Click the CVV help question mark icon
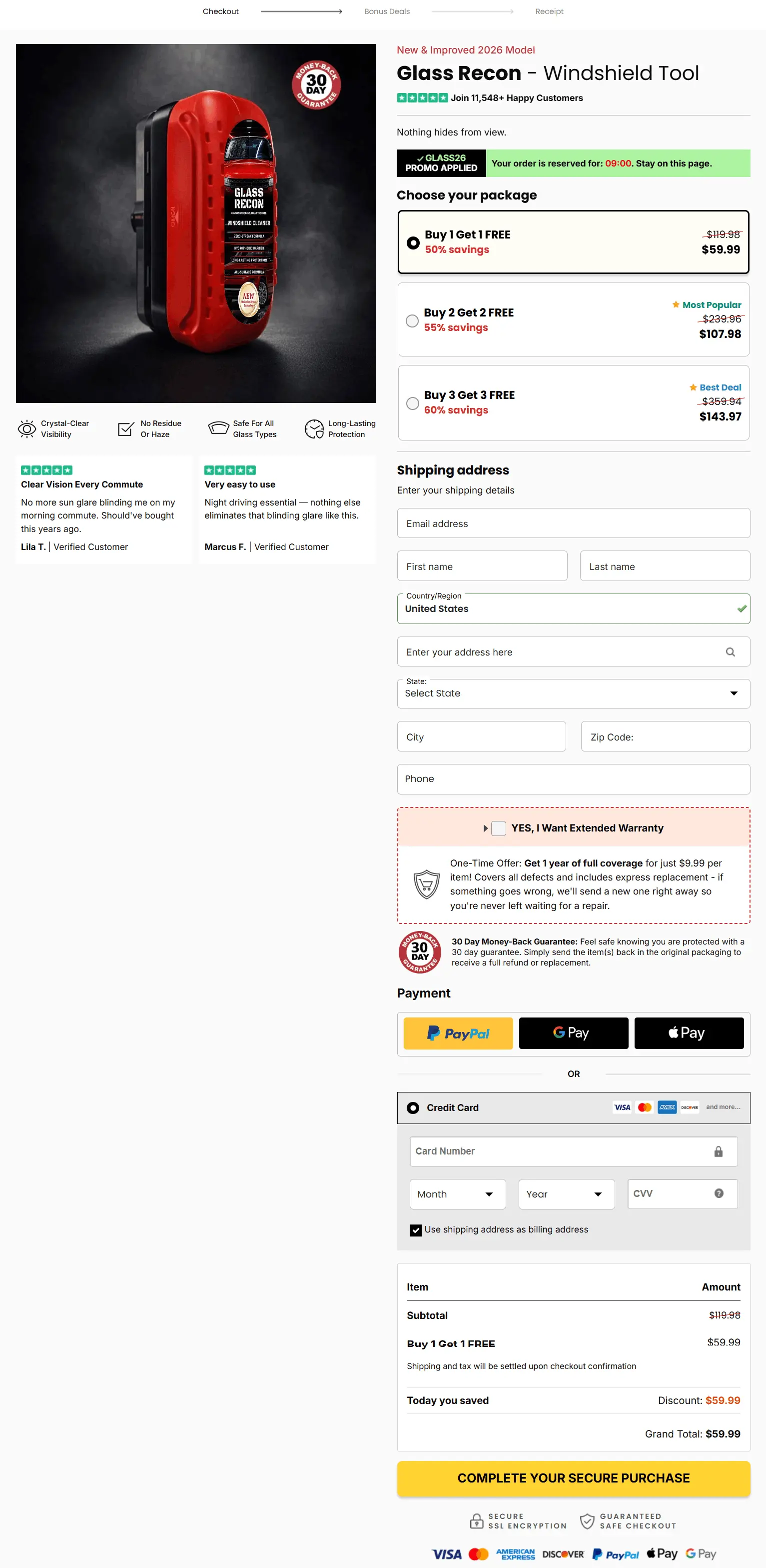Image resolution: width=766 pixels, height=1568 pixels. click(719, 1193)
